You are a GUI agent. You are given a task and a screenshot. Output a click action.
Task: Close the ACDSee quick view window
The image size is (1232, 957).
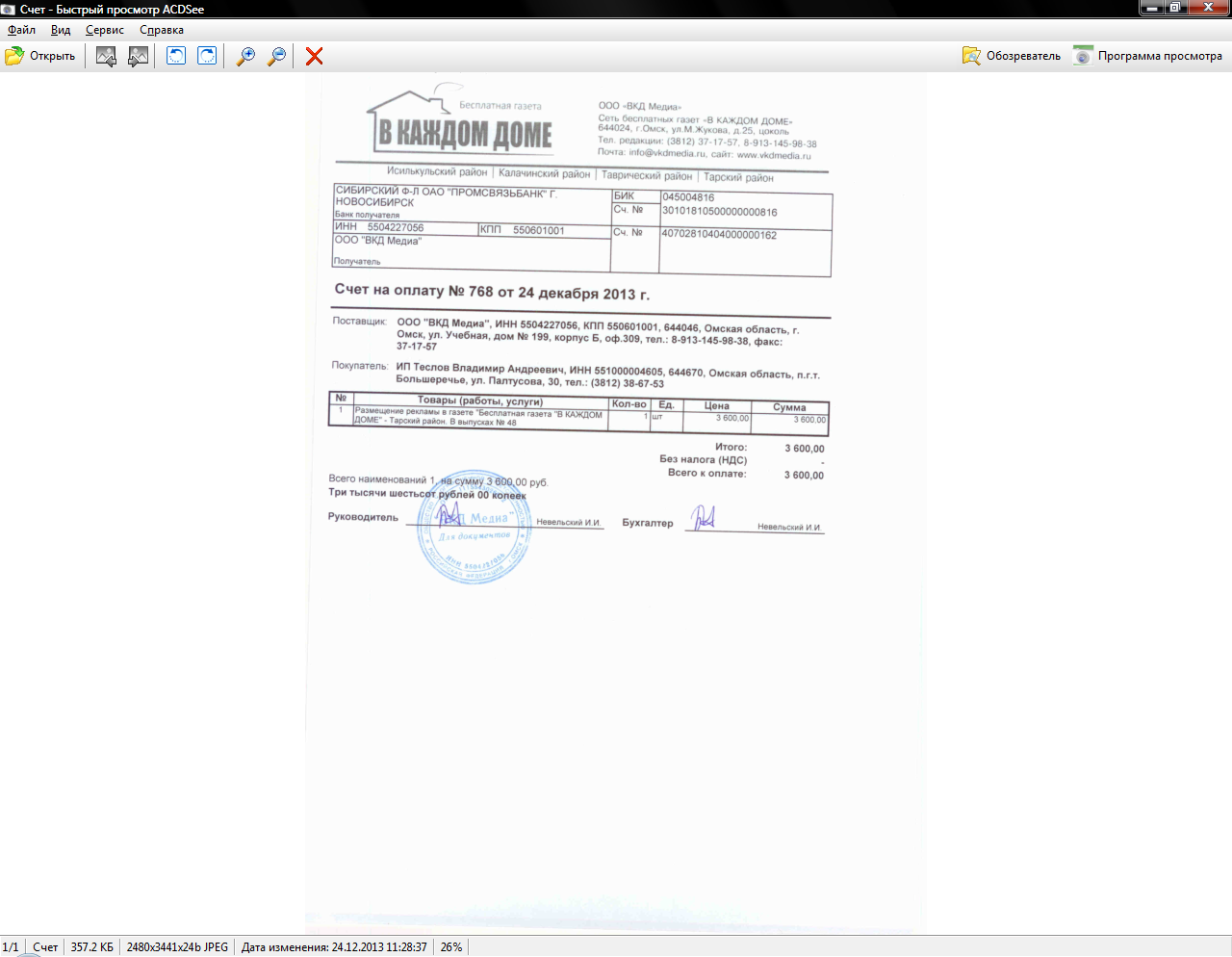1208,8
